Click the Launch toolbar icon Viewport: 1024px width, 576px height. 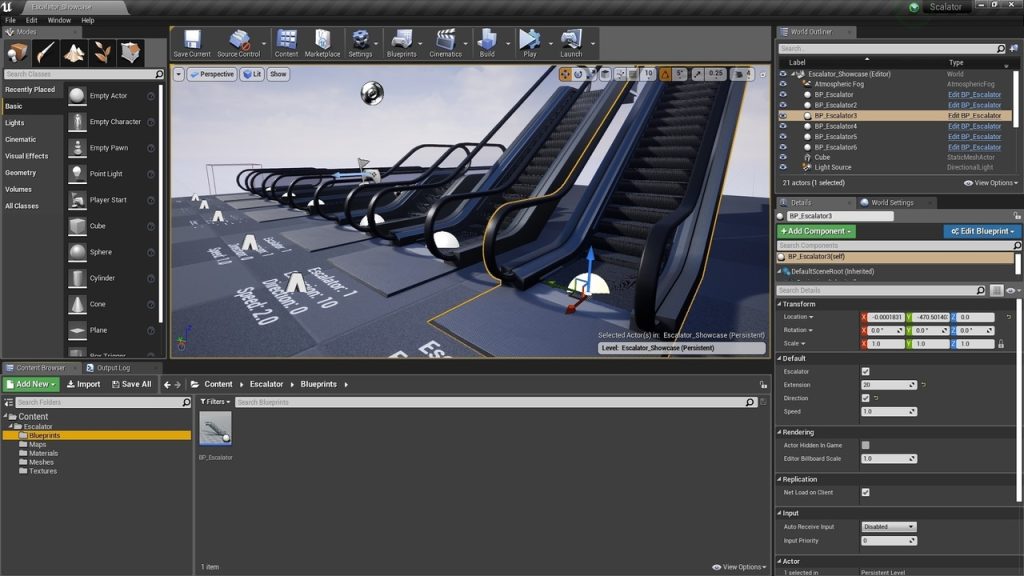571,42
